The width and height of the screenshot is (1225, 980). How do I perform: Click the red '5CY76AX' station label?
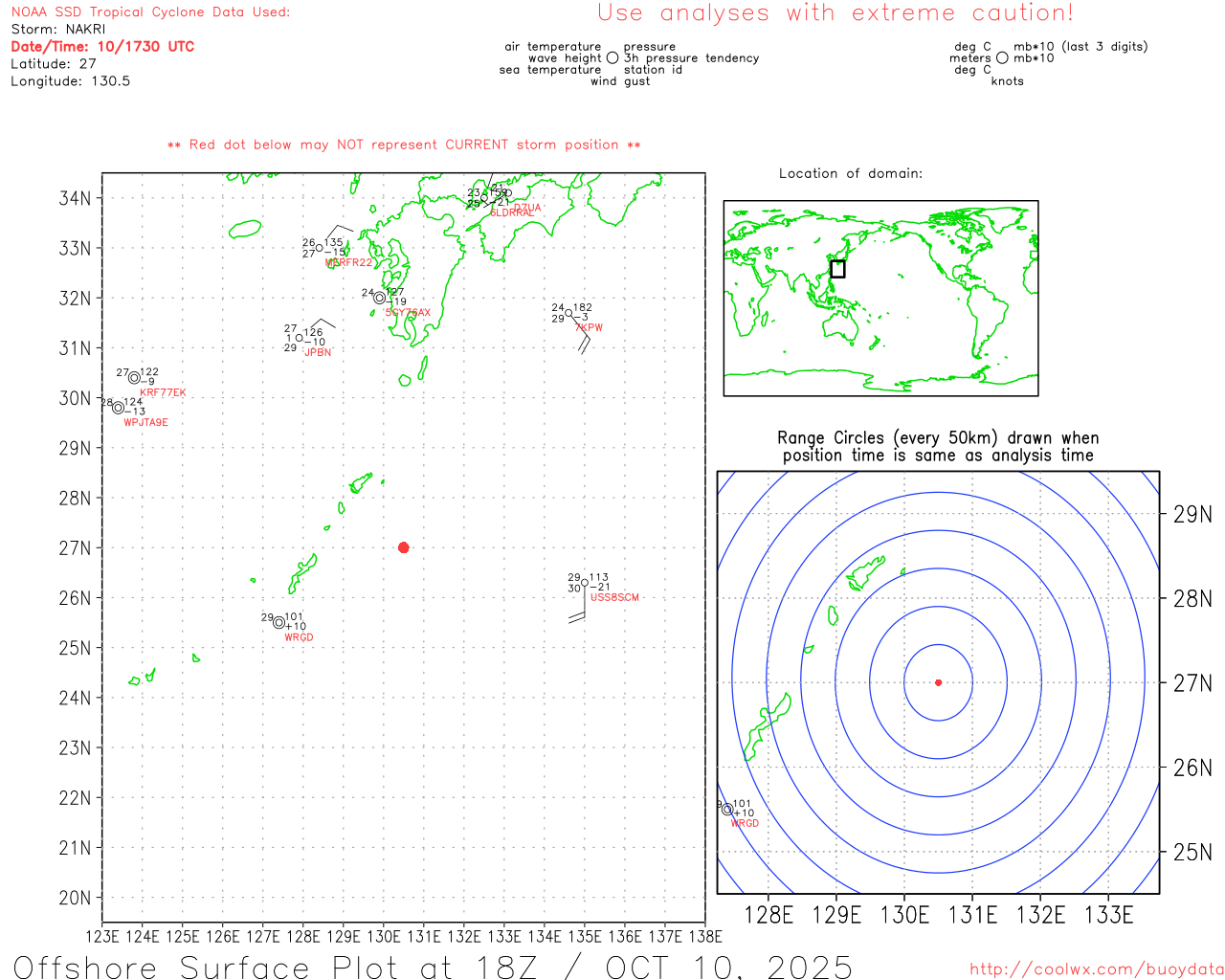pyautogui.click(x=408, y=312)
